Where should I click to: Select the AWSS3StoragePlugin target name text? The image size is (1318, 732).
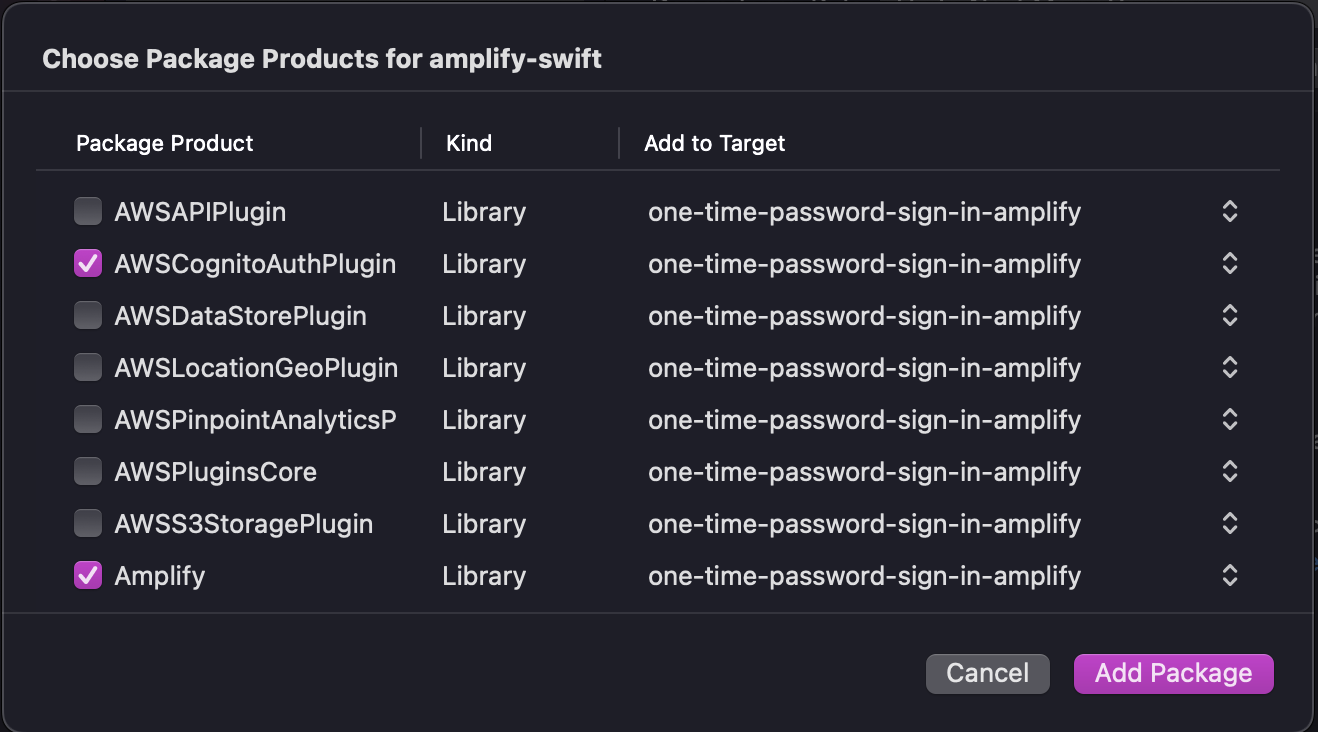[x=864, y=524]
